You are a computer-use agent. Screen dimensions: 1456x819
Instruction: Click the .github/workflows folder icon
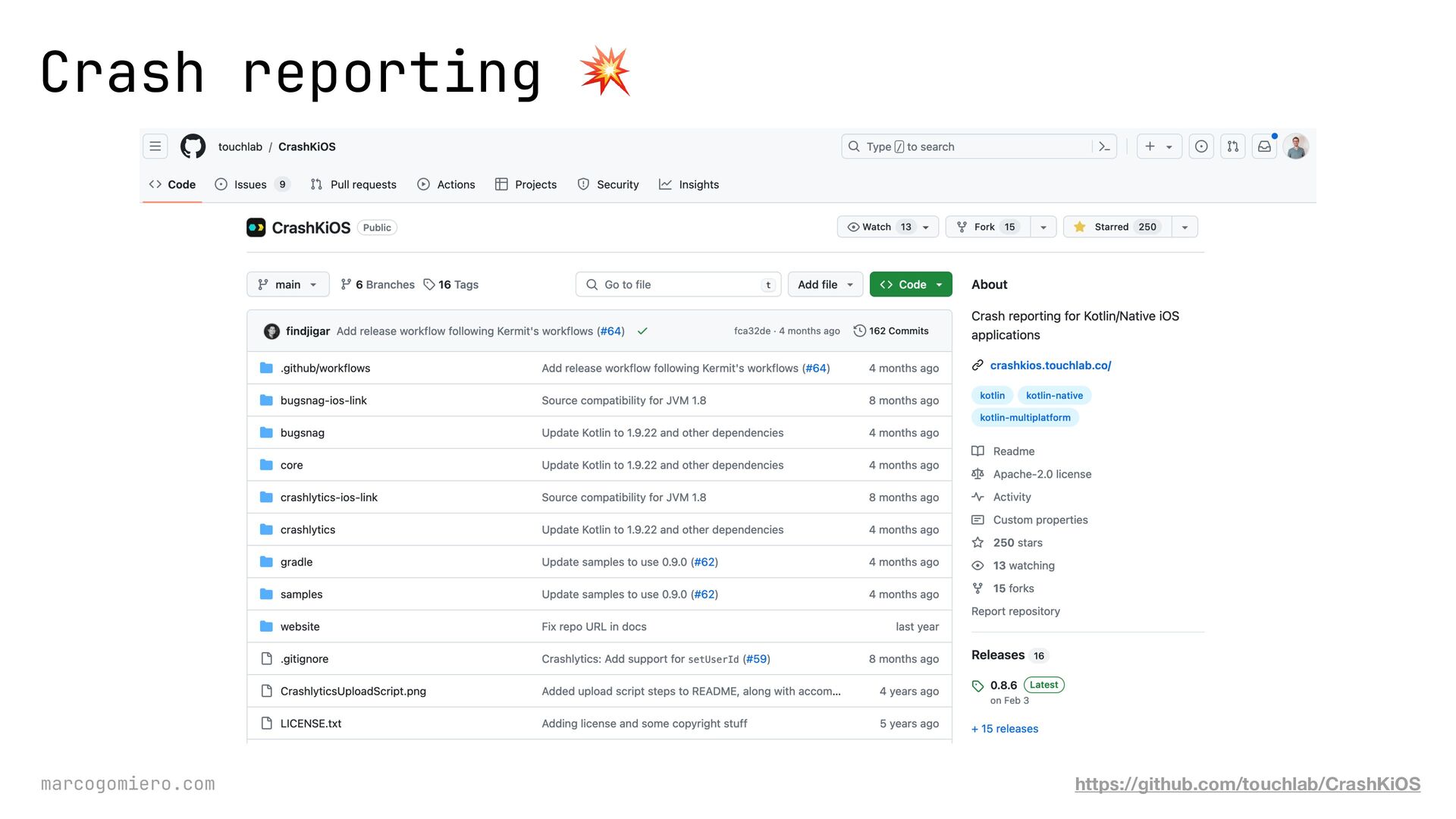(x=266, y=368)
